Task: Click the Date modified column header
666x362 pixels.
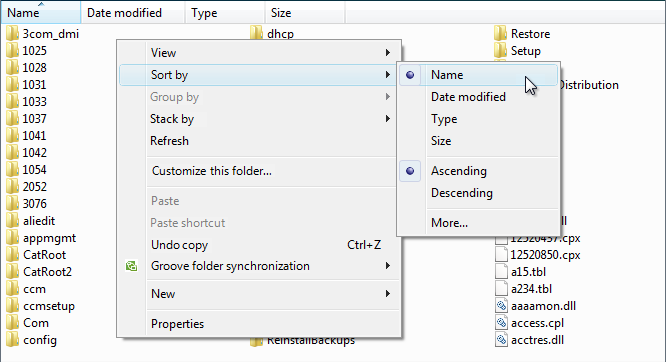Action: point(133,12)
